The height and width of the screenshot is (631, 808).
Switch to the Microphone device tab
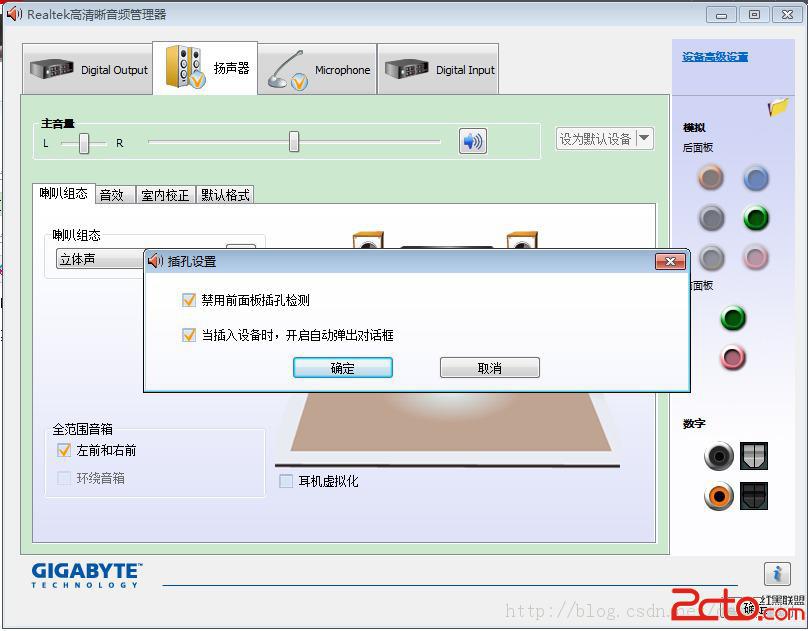(x=318, y=70)
